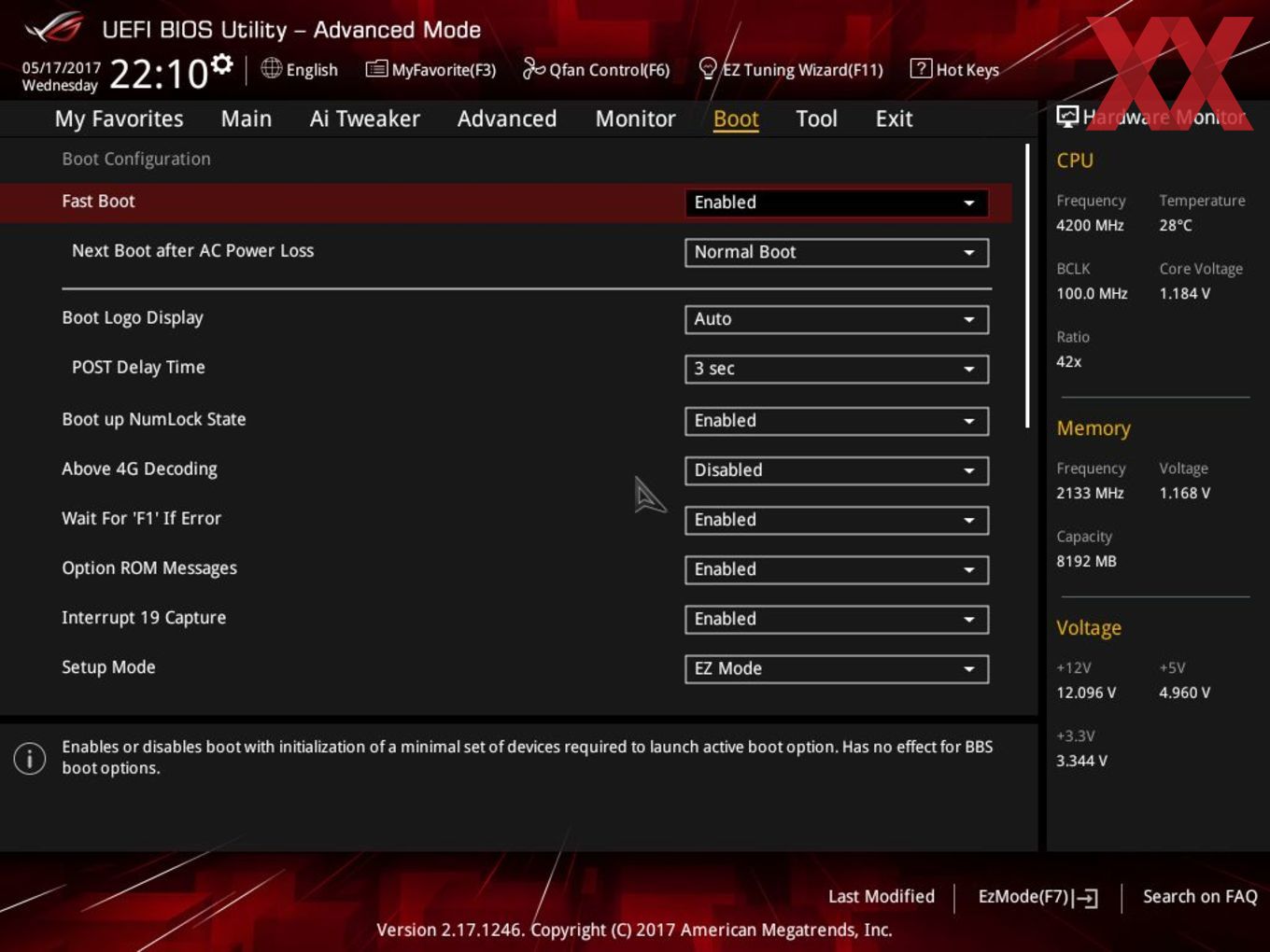Select the Above 4G Decoding label

pos(139,469)
